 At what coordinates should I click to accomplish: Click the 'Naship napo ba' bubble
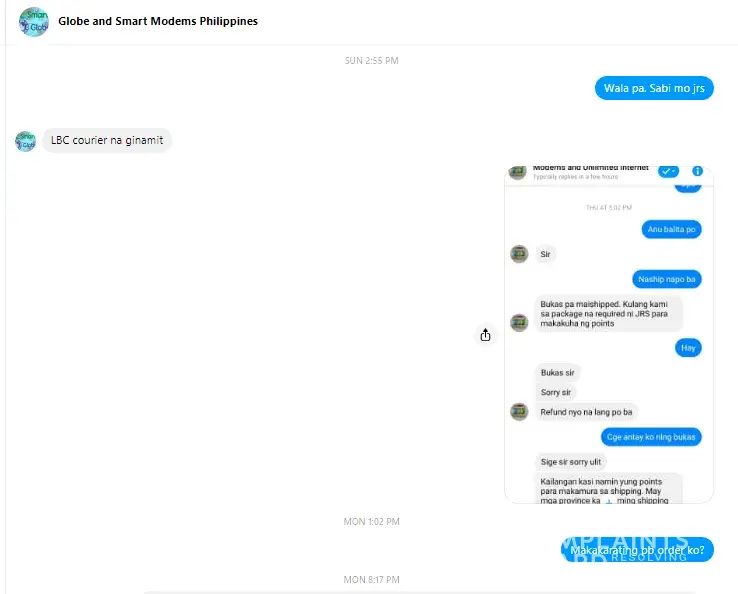click(666, 279)
